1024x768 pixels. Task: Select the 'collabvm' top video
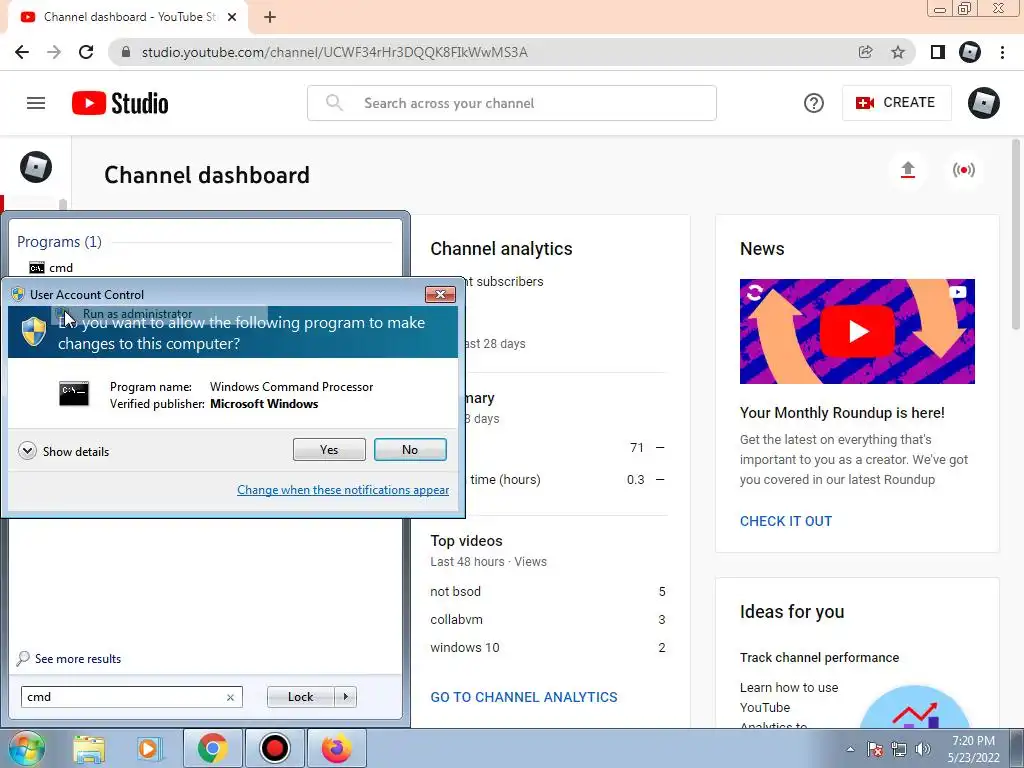456,619
